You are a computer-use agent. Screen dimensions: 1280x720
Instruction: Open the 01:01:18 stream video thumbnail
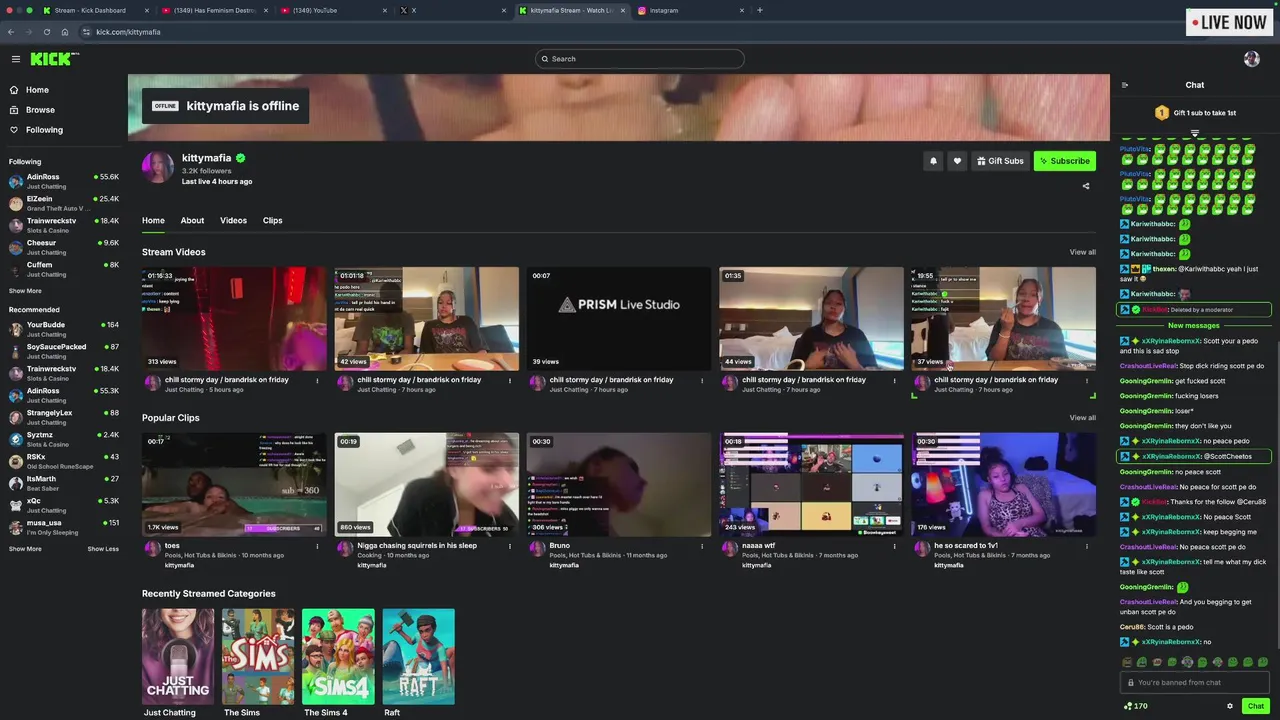click(x=427, y=319)
